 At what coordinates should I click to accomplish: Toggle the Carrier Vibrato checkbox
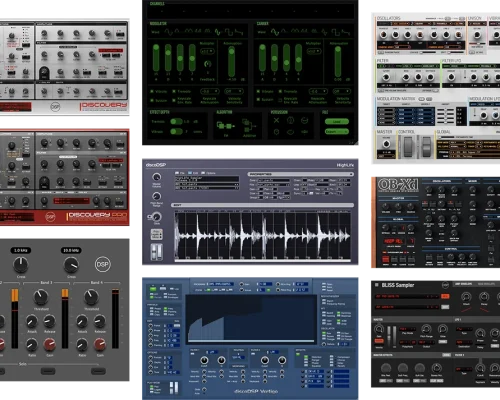click(x=258, y=91)
